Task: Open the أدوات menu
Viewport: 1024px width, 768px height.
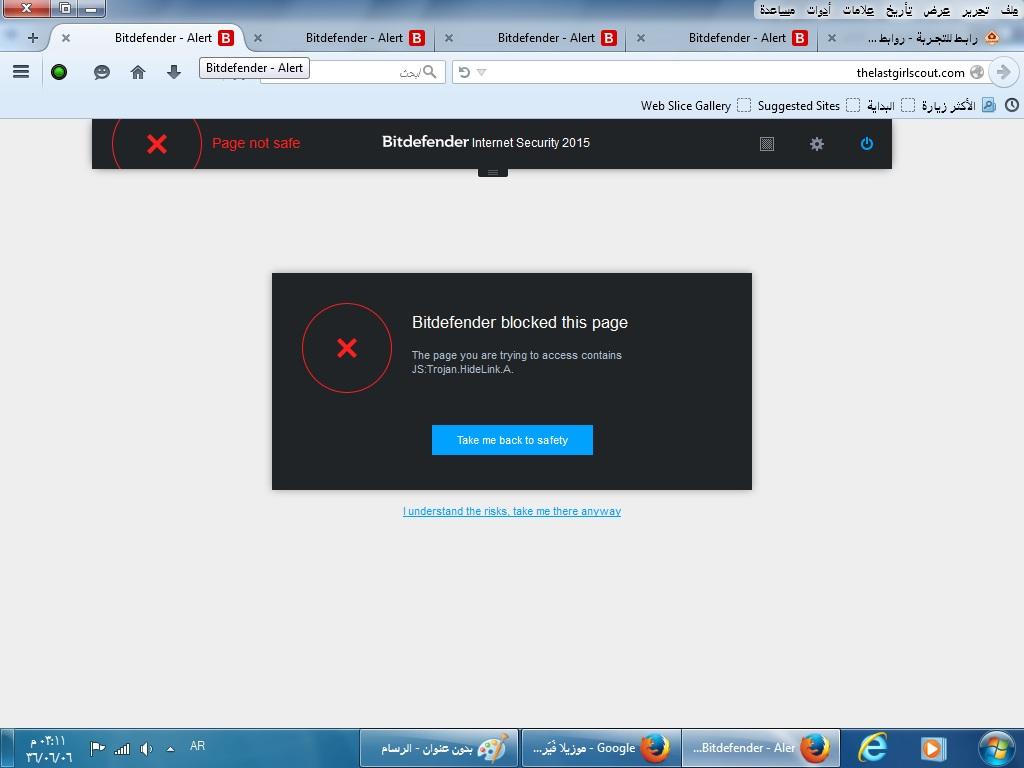Action: [x=818, y=10]
